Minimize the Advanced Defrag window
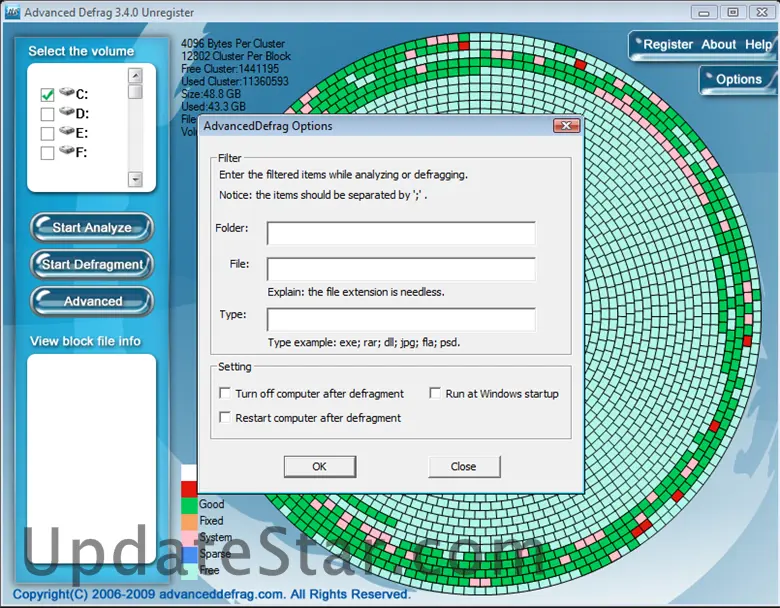780x608 pixels. (x=704, y=12)
